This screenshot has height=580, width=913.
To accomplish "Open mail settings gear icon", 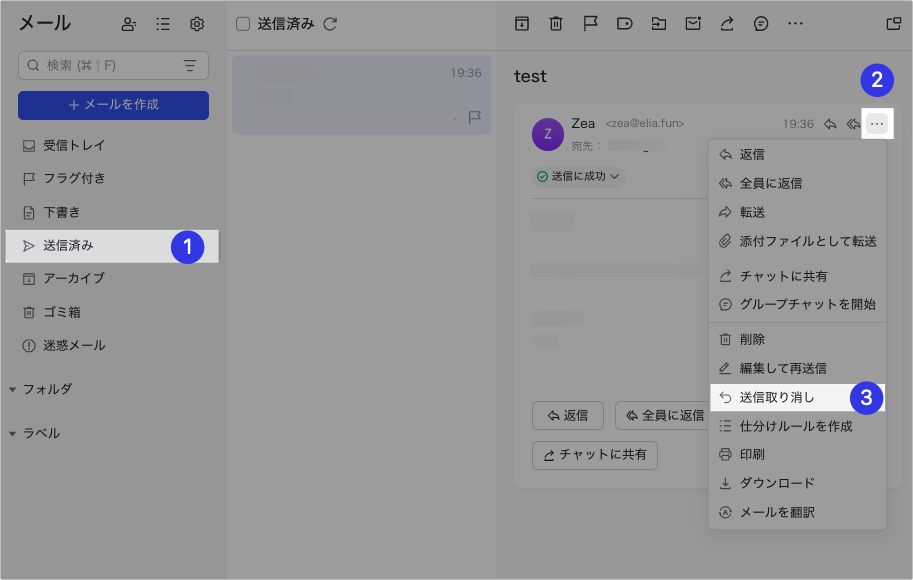I will click(x=197, y=24).
